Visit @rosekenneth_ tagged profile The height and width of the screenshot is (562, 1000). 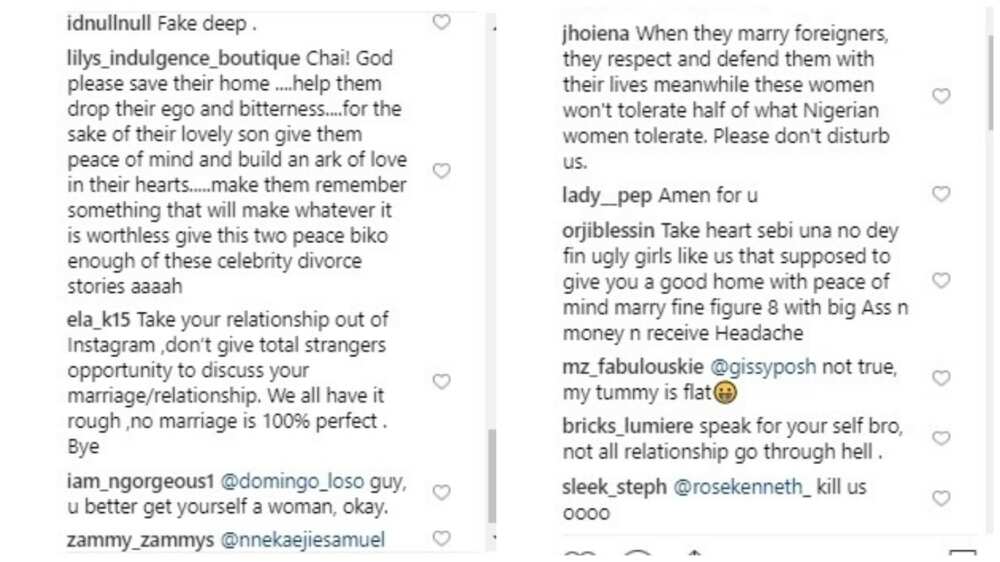click(742, 487)
